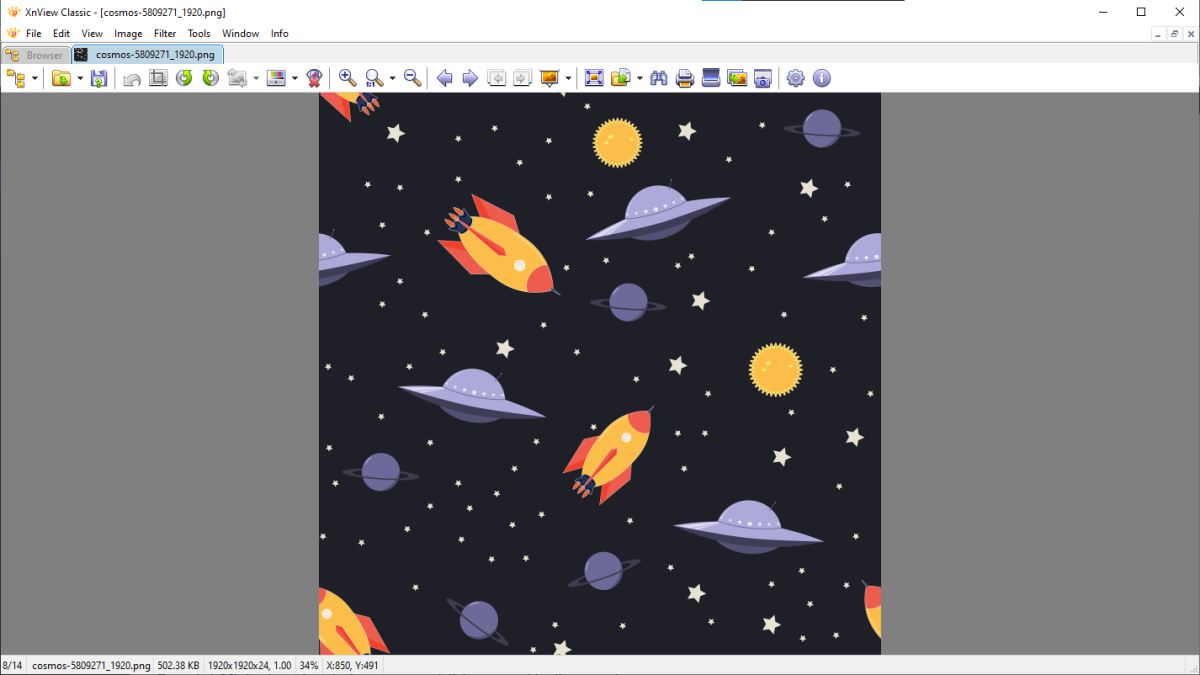Screen dimensions: 1200x675
Task: Acquire image from scanner
Action: point(710,77)
